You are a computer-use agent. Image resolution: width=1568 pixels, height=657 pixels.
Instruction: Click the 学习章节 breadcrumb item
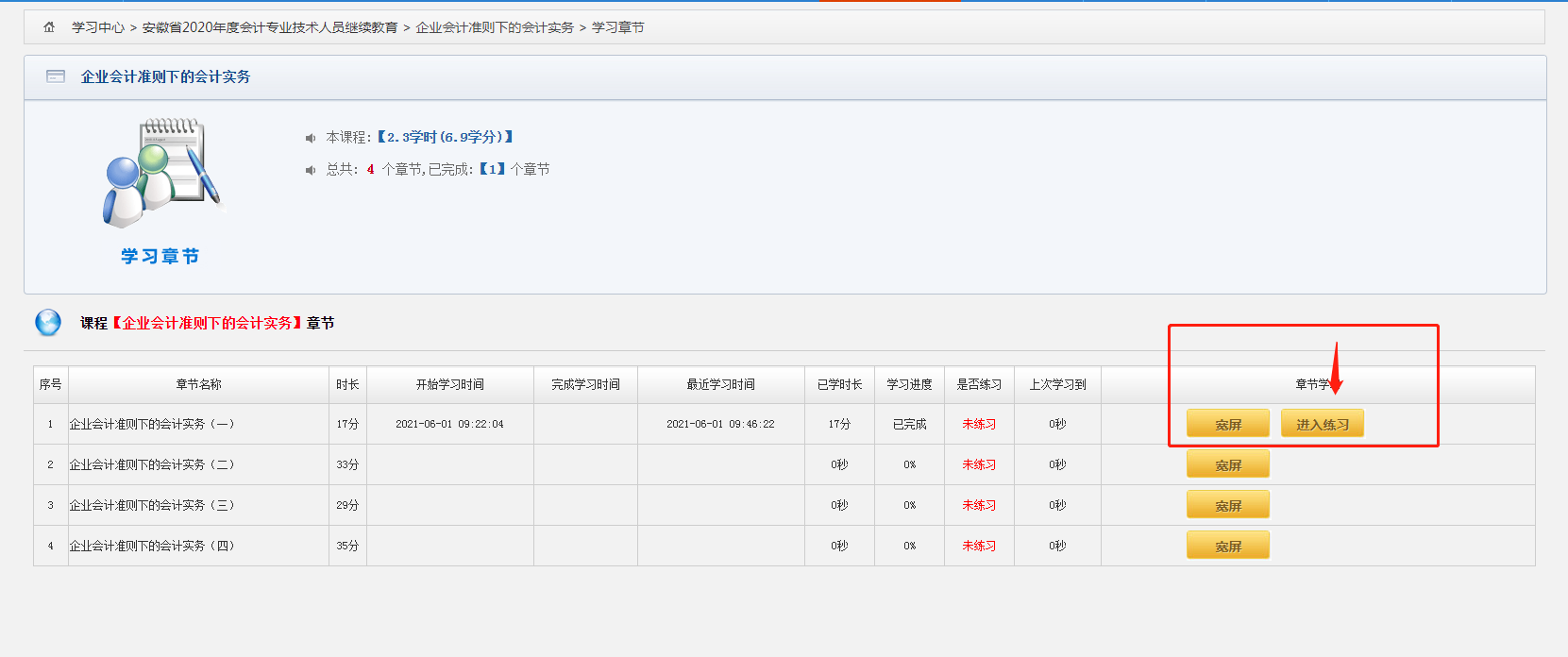(x=618, y=27)
